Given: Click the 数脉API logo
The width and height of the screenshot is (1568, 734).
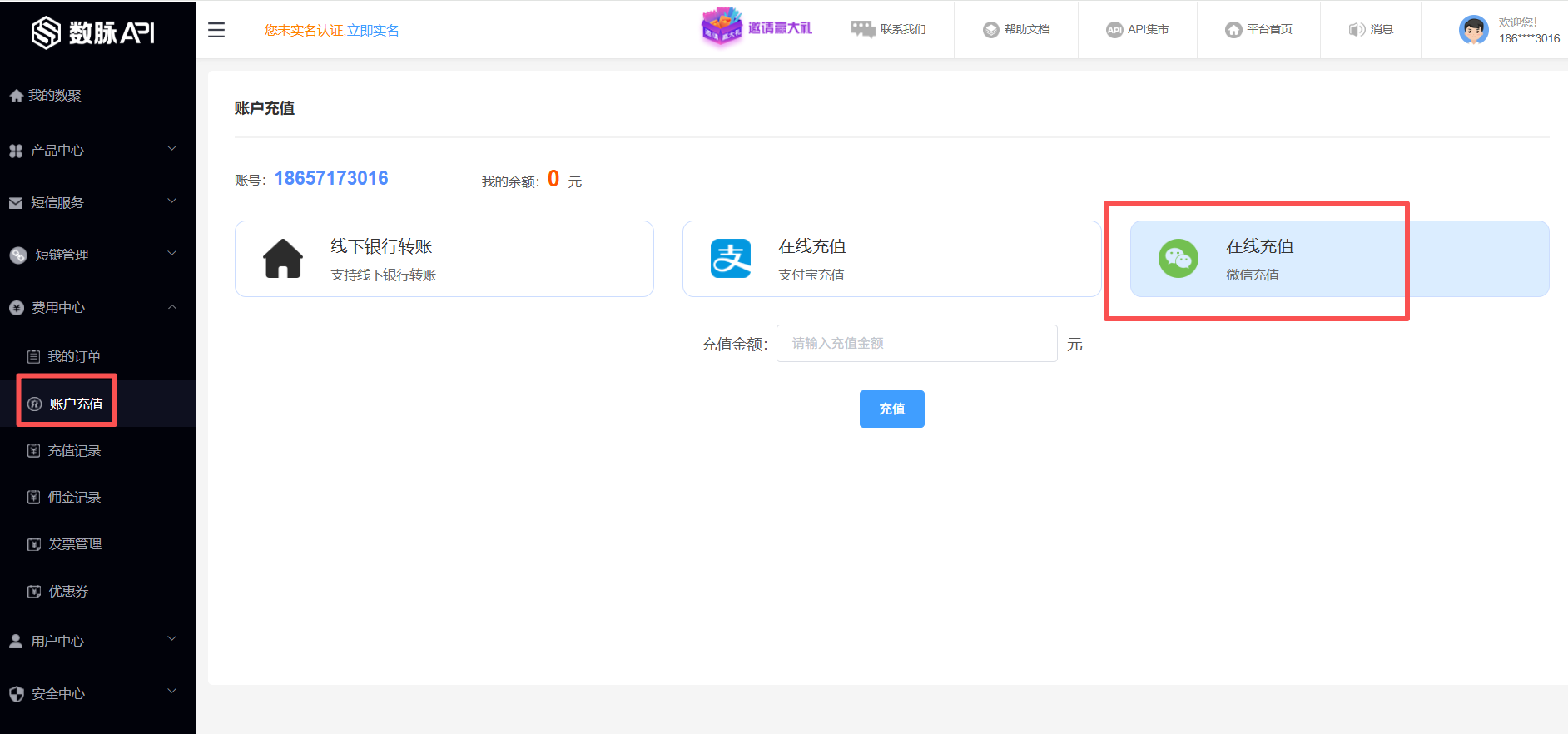Looking at the screenshot, I should tap(93, 32).
